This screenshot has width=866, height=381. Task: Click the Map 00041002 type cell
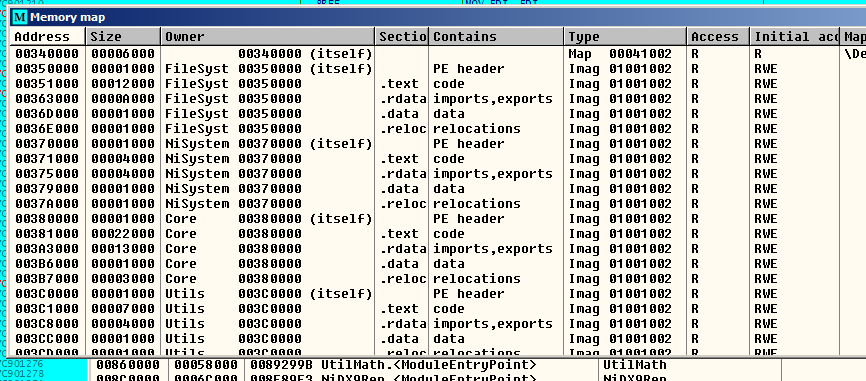[x=620, y=54]
